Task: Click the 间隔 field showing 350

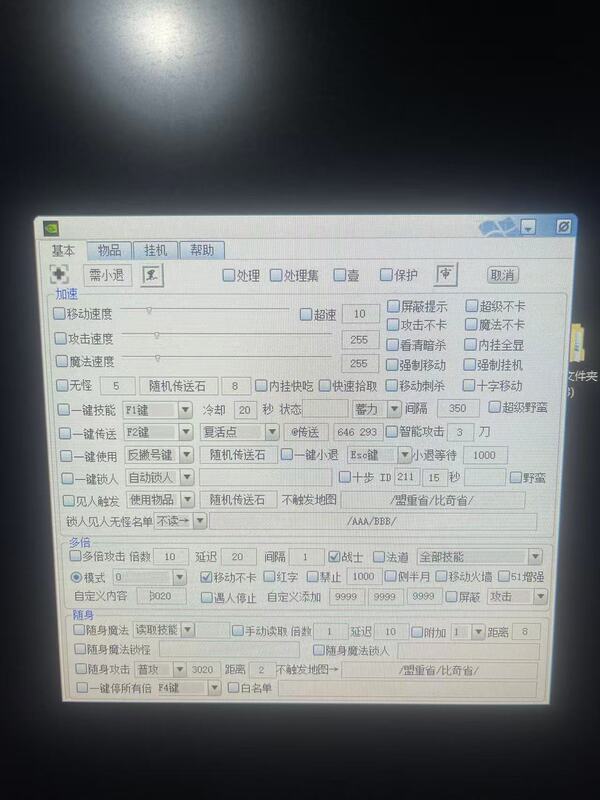Action: coord(458,408)
